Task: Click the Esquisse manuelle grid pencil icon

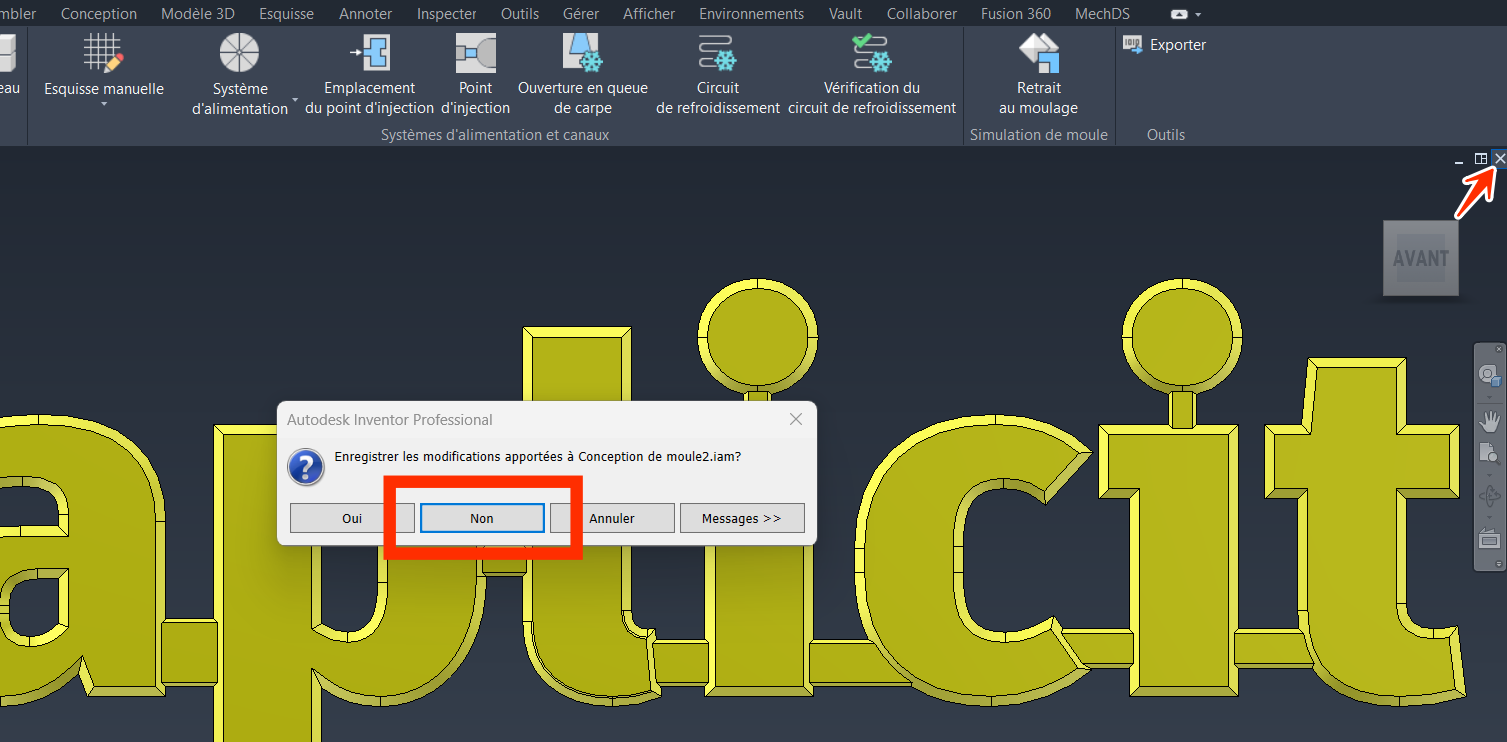Action: pyautogui.click(x=103, y=51)
